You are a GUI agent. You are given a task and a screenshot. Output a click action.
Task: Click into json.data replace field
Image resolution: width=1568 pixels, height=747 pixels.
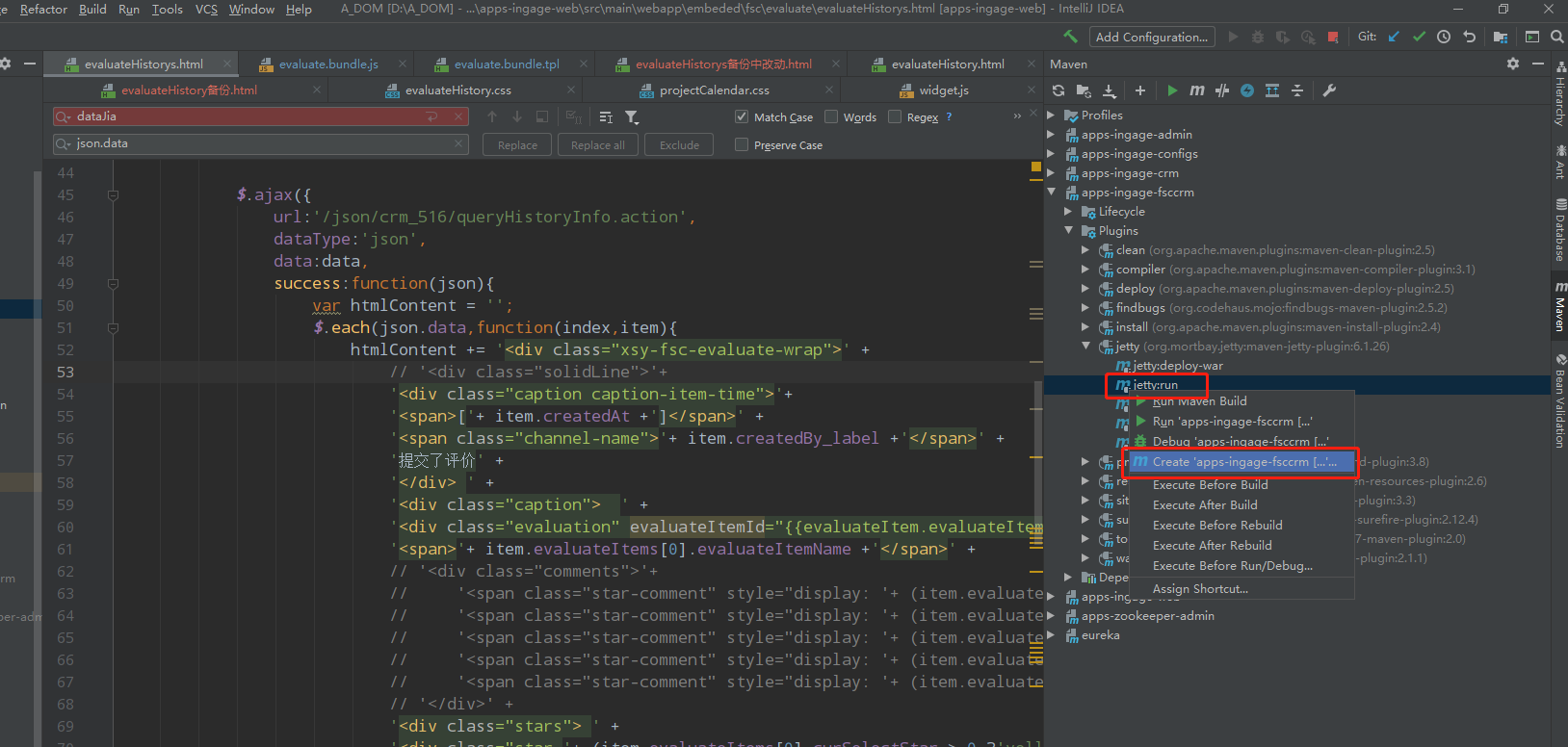(x=260, y=143)
